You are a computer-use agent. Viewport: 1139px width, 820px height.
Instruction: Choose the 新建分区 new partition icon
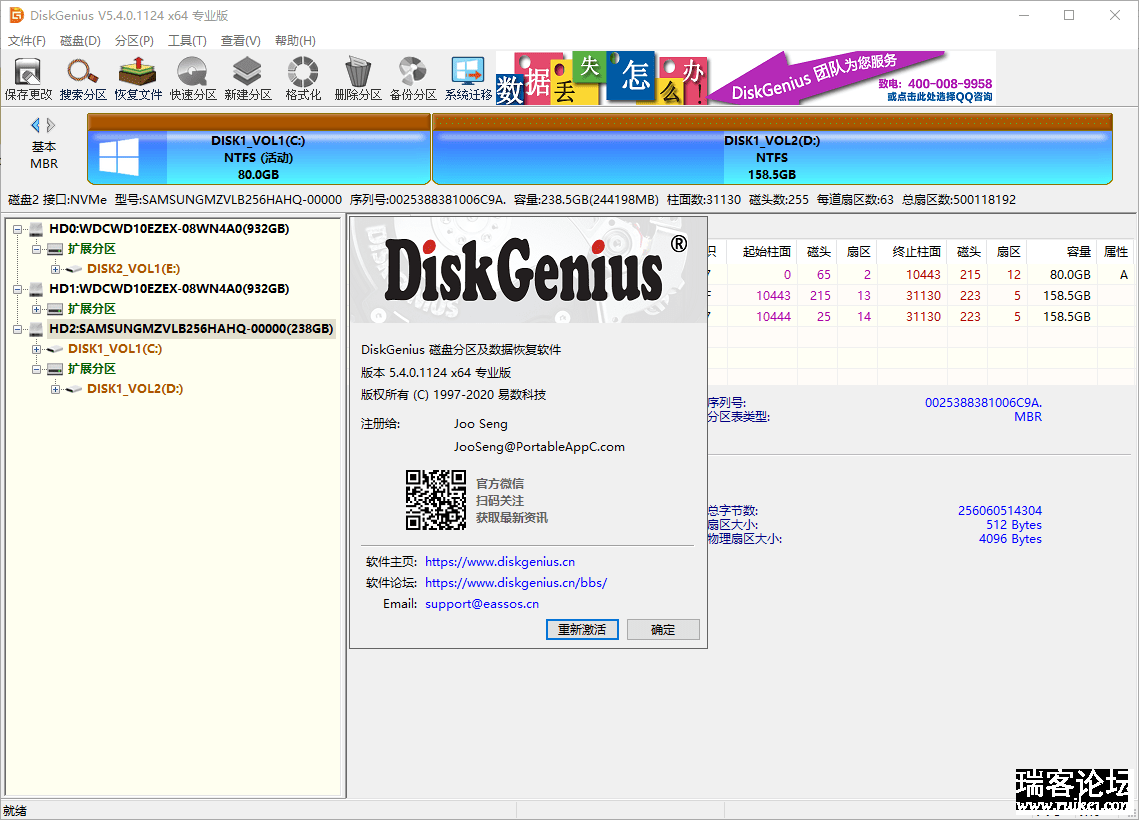[248, 78]
